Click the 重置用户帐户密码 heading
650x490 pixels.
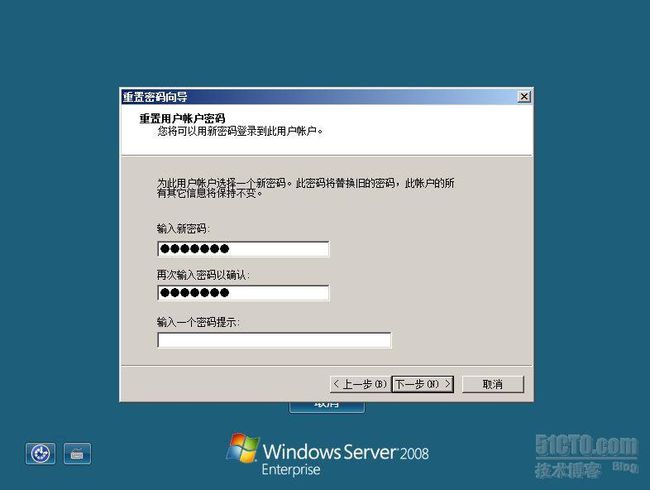click(182, 119)
